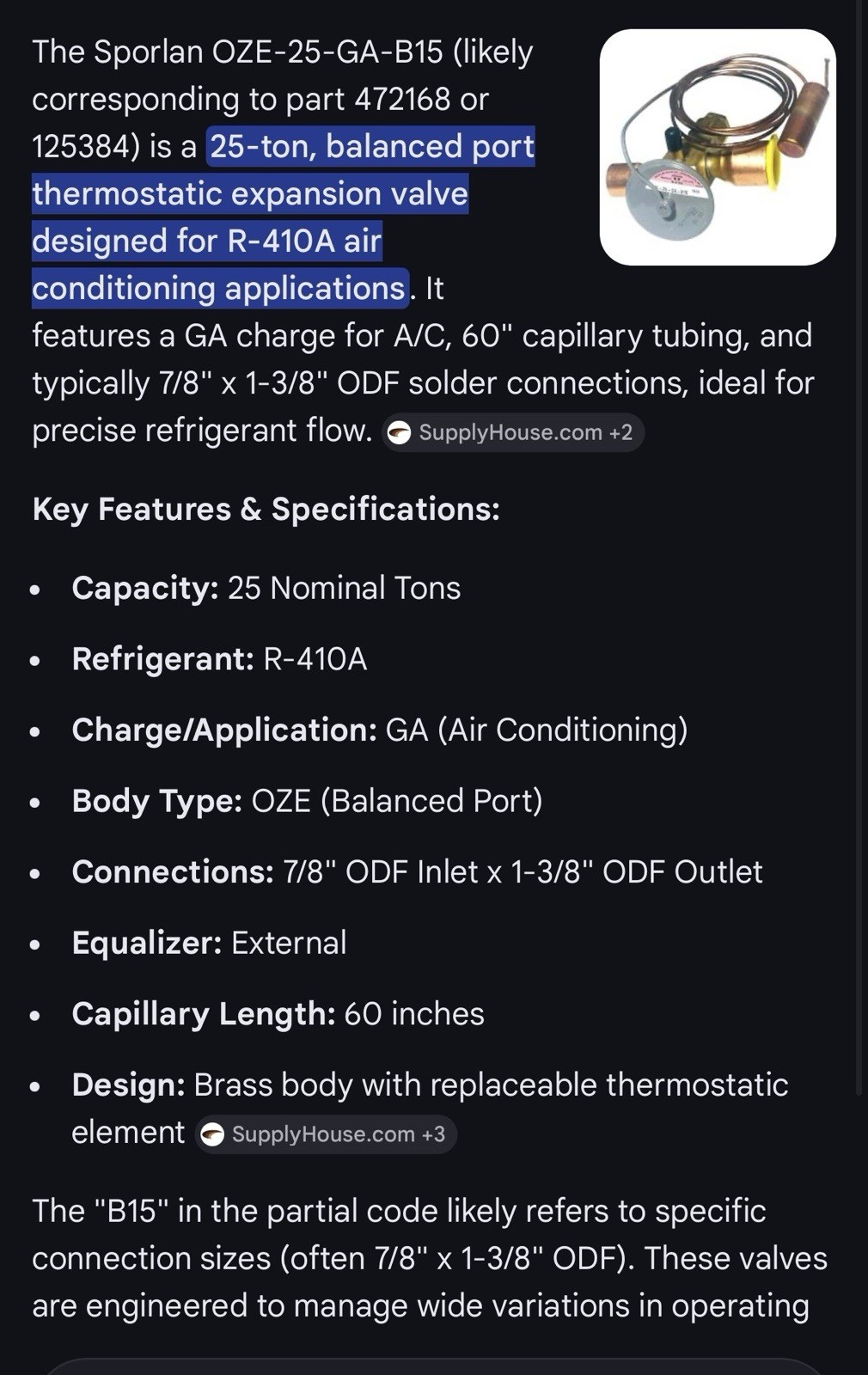
Task: Click the 'B15' partial code paragraph
Action: coord(430,1259)
